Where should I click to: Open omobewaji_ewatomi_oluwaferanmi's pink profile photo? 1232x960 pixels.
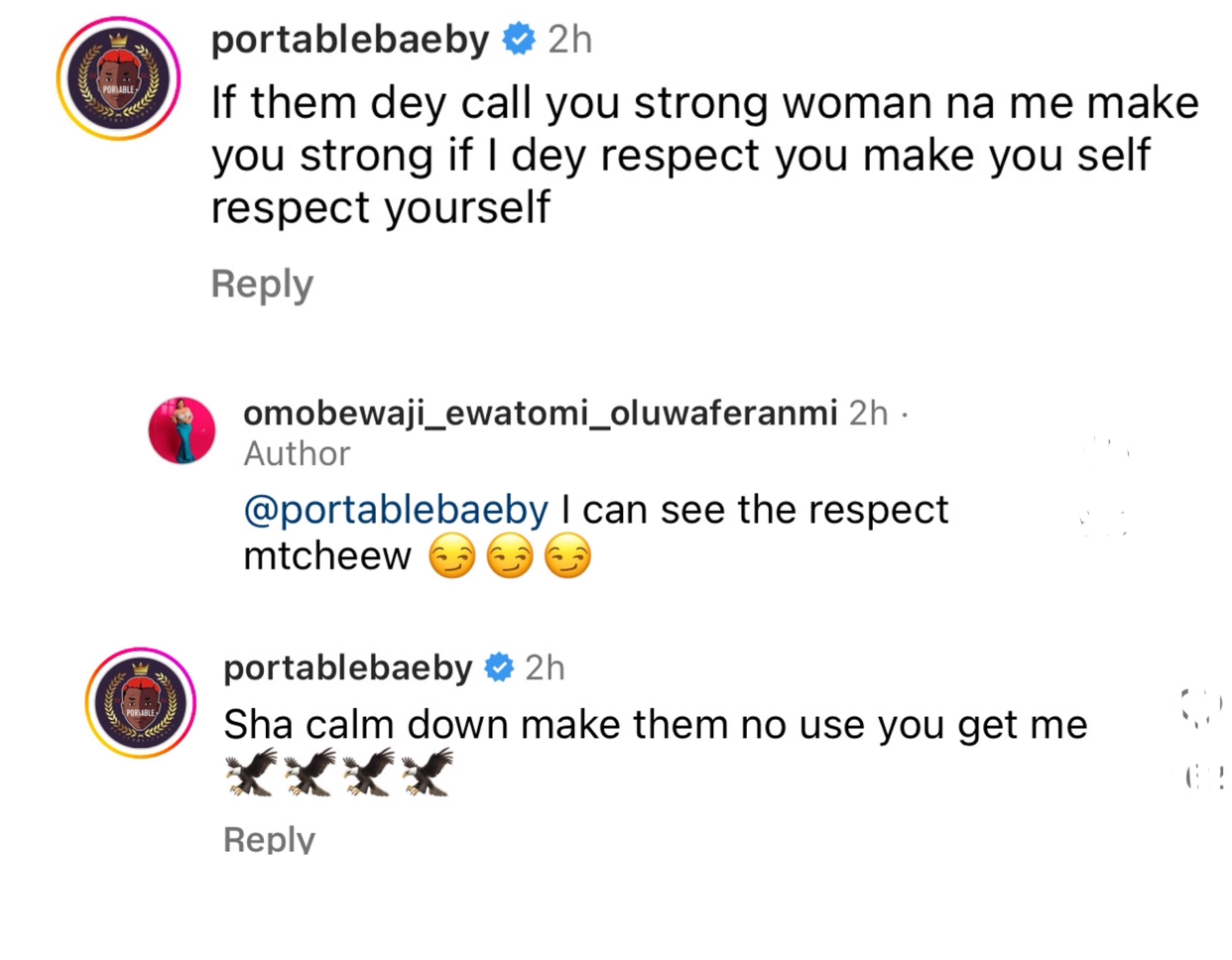(x=182, y=430)
